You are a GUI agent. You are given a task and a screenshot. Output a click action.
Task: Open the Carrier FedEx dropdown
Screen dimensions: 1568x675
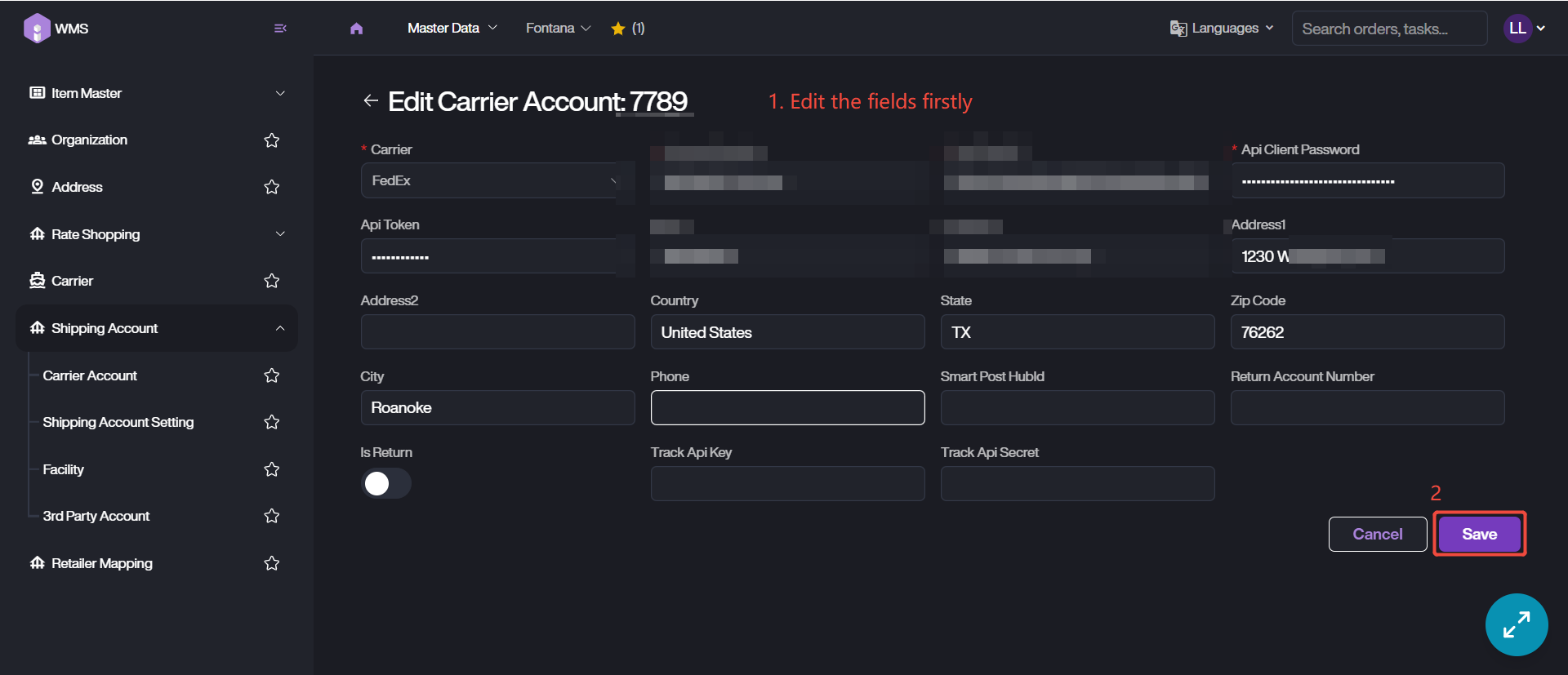[x=490, y=180]
